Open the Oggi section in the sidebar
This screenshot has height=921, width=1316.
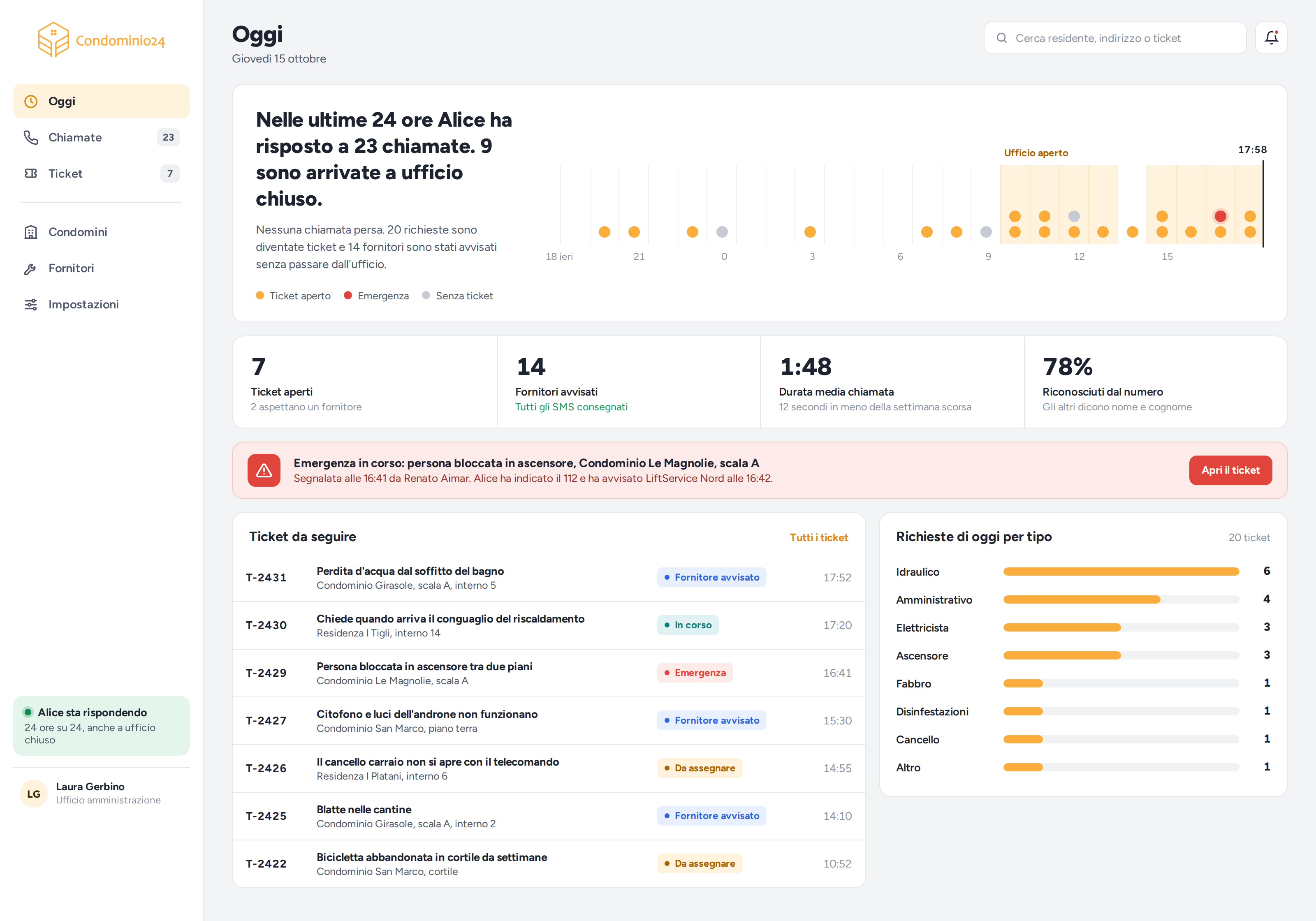click(x=102, y=102)
